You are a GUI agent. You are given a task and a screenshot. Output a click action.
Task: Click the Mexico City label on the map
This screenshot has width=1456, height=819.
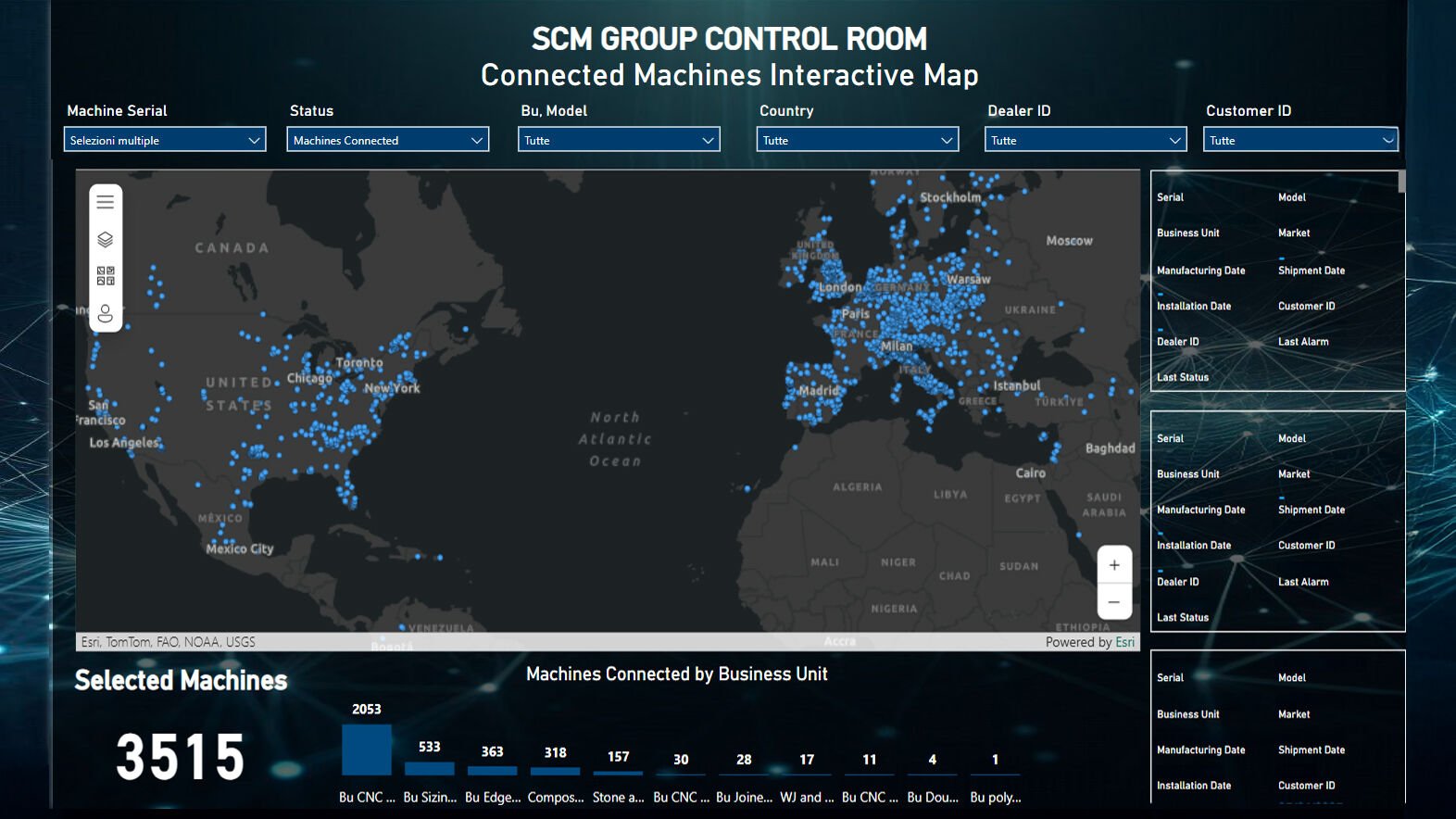click(x=240, y=548)
